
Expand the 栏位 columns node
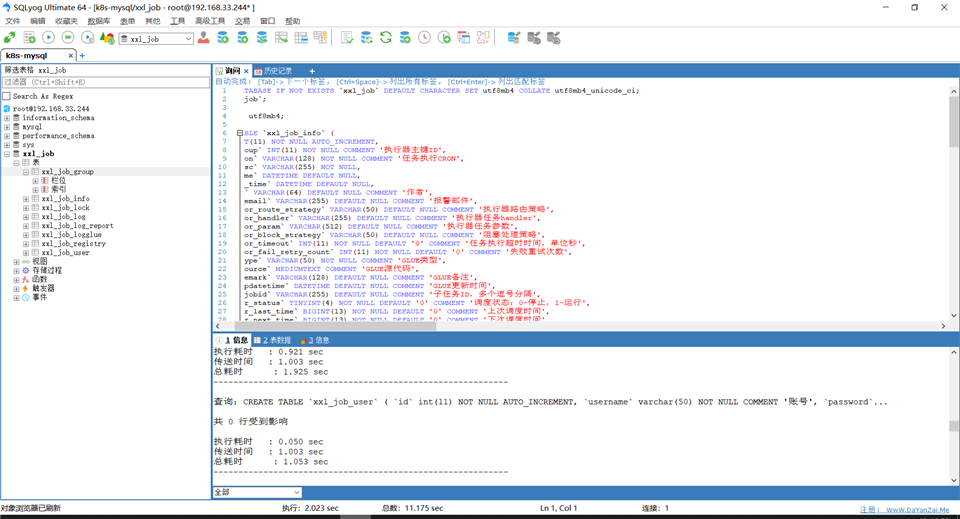pos(35,181)
